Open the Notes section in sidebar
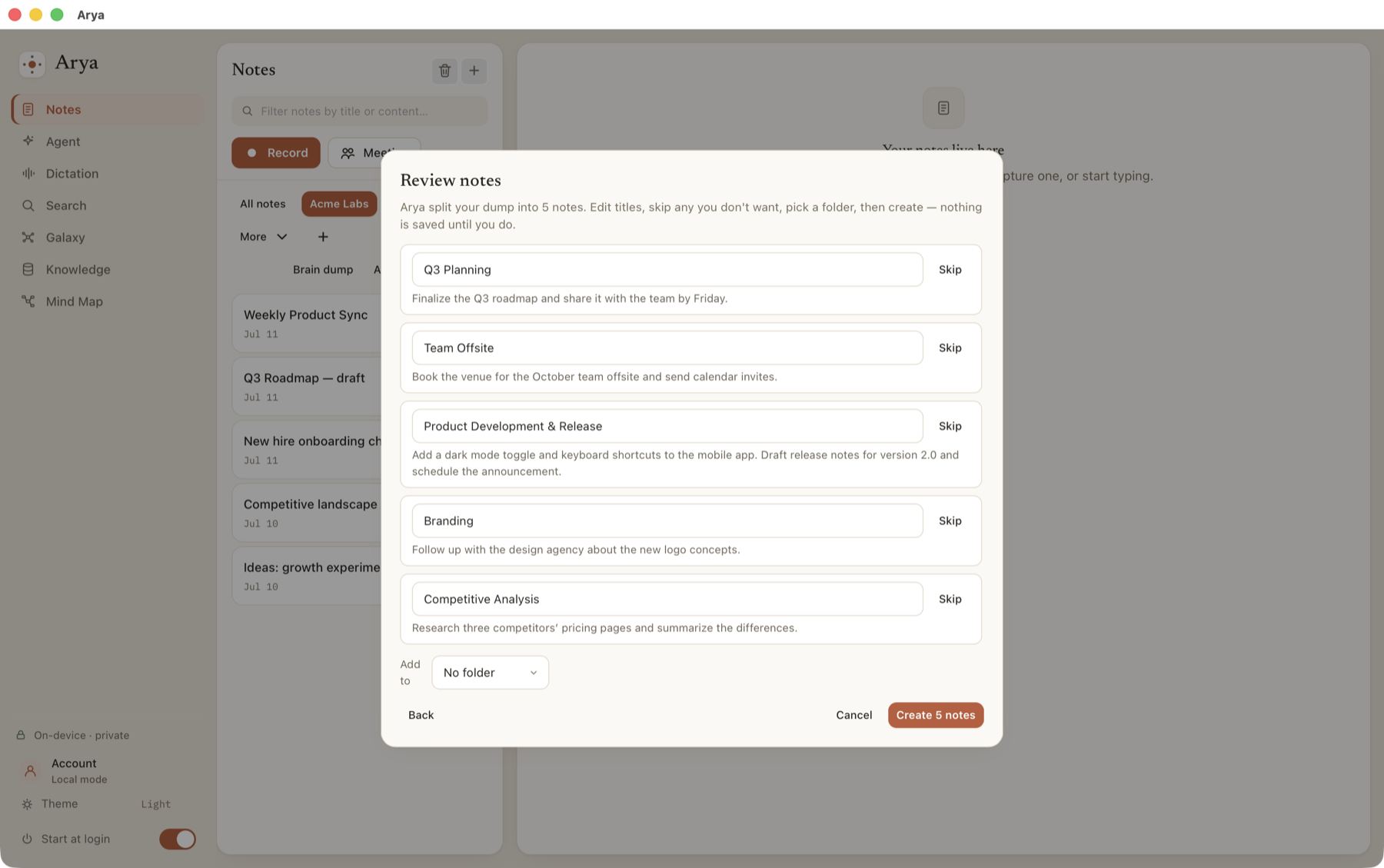Screen dimensions: 1384x868 pyautogui.click(x=108, y=109)
